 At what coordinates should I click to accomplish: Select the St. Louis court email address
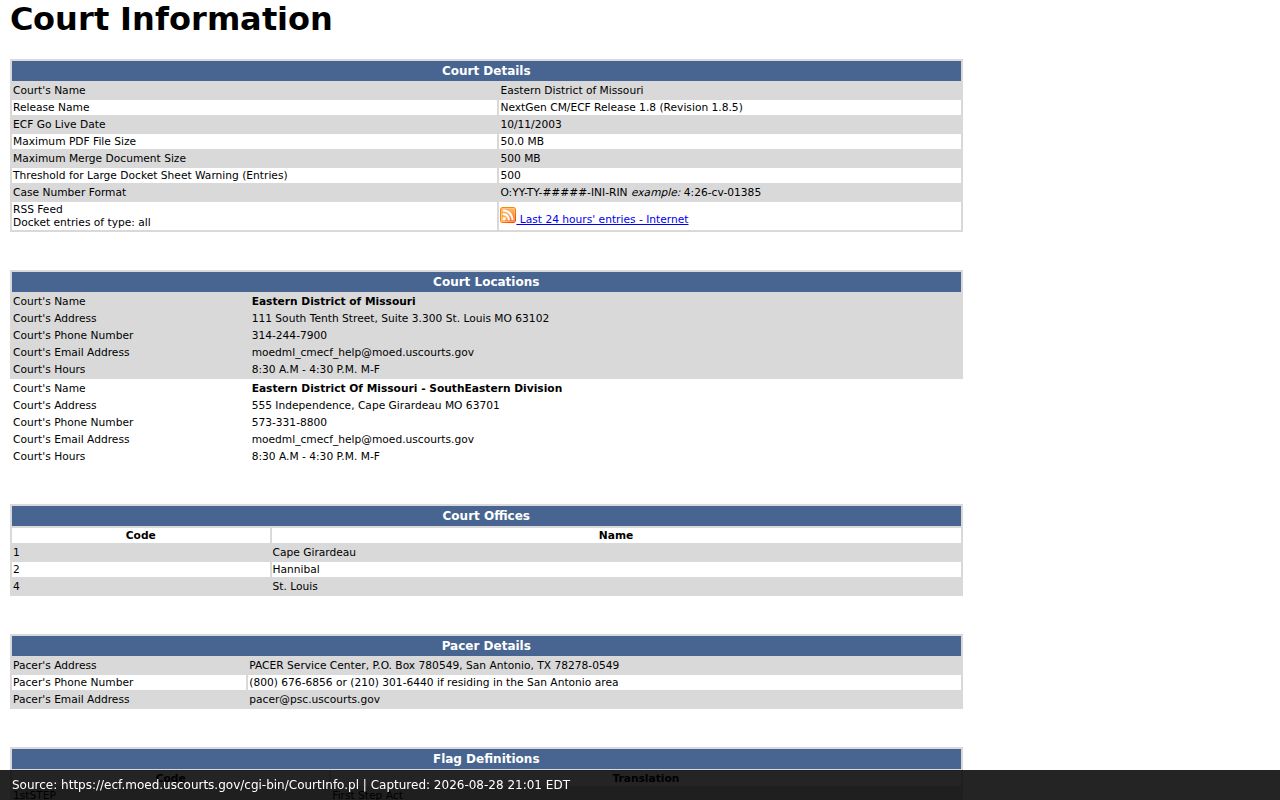click(363, 352)
